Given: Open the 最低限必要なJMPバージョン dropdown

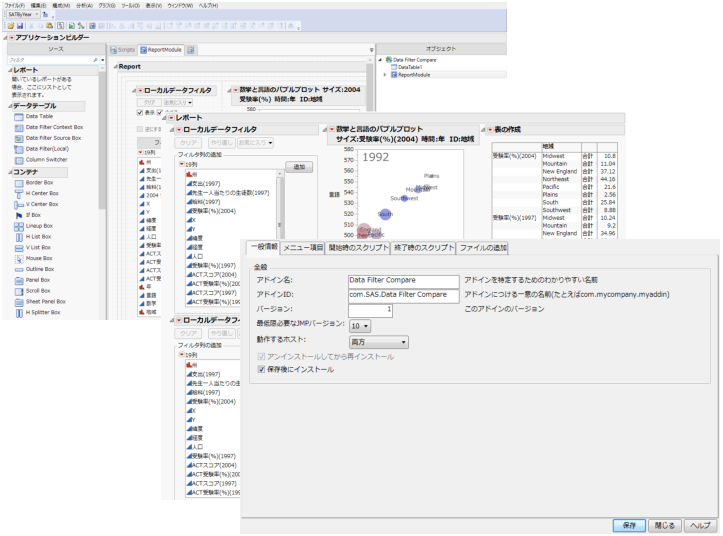Looking at the screenshot, I should (360, 326).
